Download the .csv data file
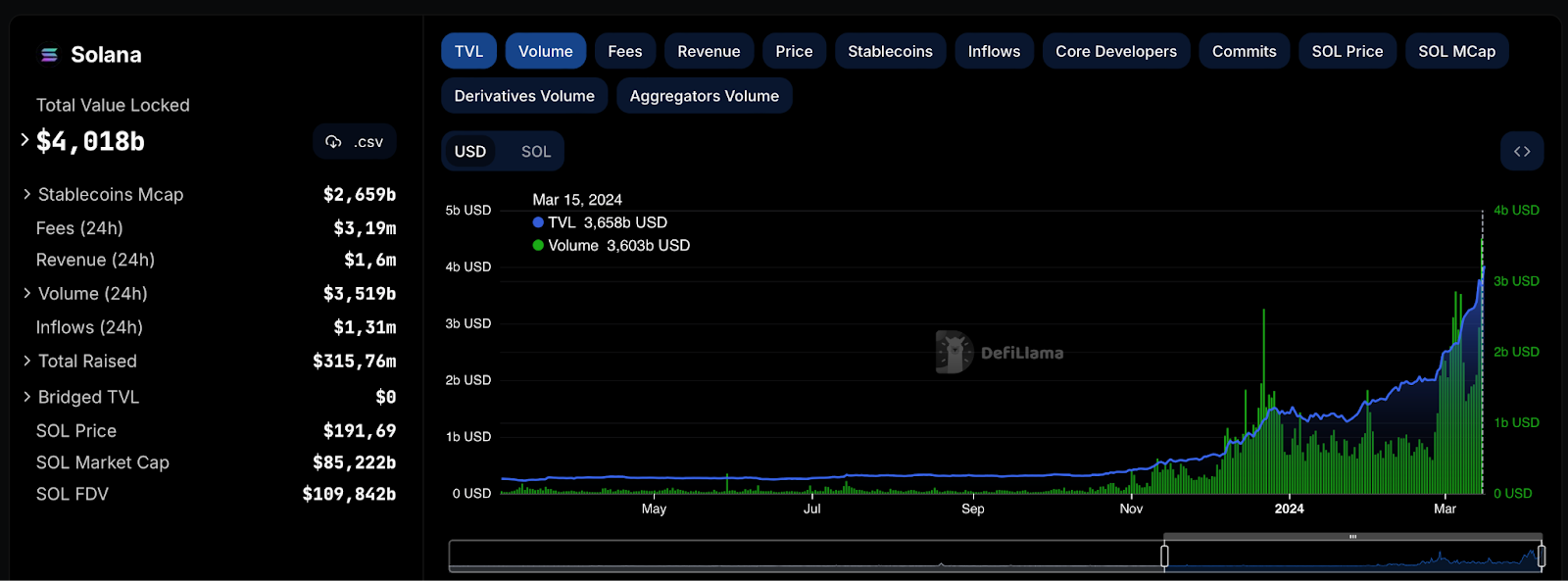This screenshot has width=1568, height=581. [355, 142]
